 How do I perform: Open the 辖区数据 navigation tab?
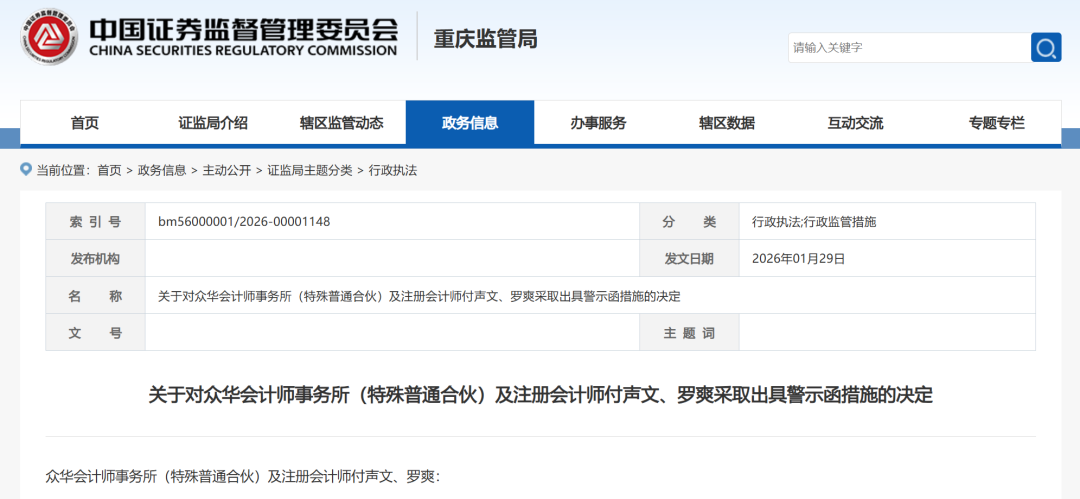(x=727, y=123)
